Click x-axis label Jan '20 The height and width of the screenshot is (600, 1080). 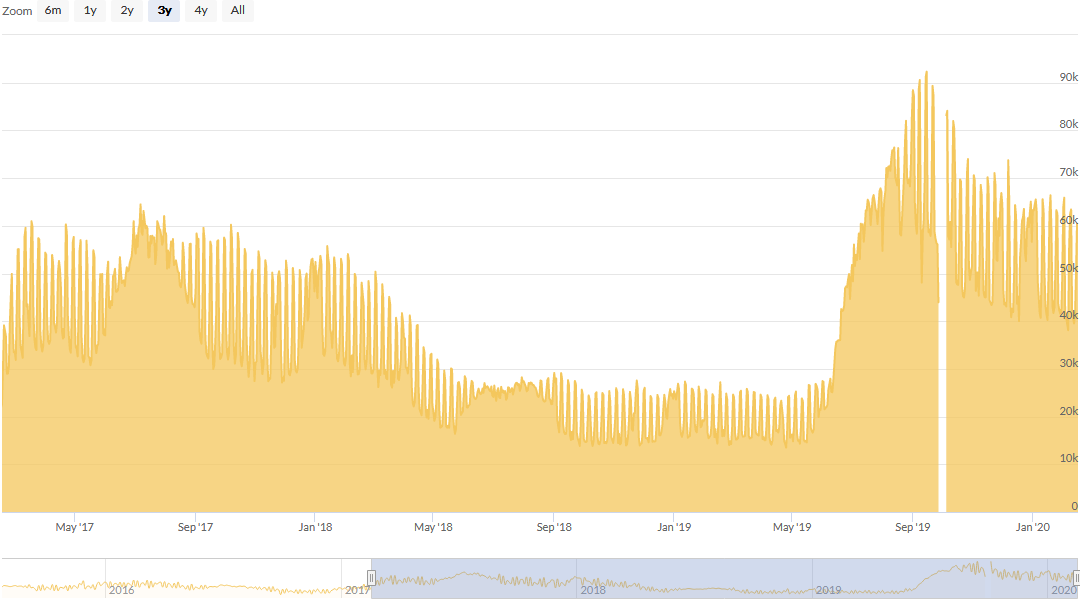1033,527
